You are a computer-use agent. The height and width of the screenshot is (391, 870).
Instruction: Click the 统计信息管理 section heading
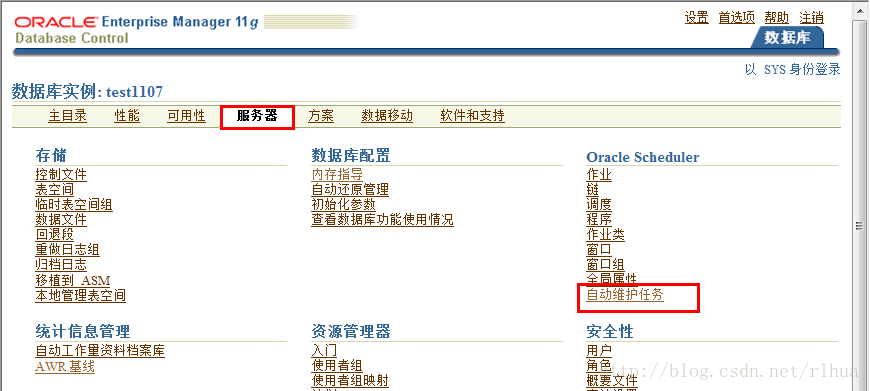point(83,332)
